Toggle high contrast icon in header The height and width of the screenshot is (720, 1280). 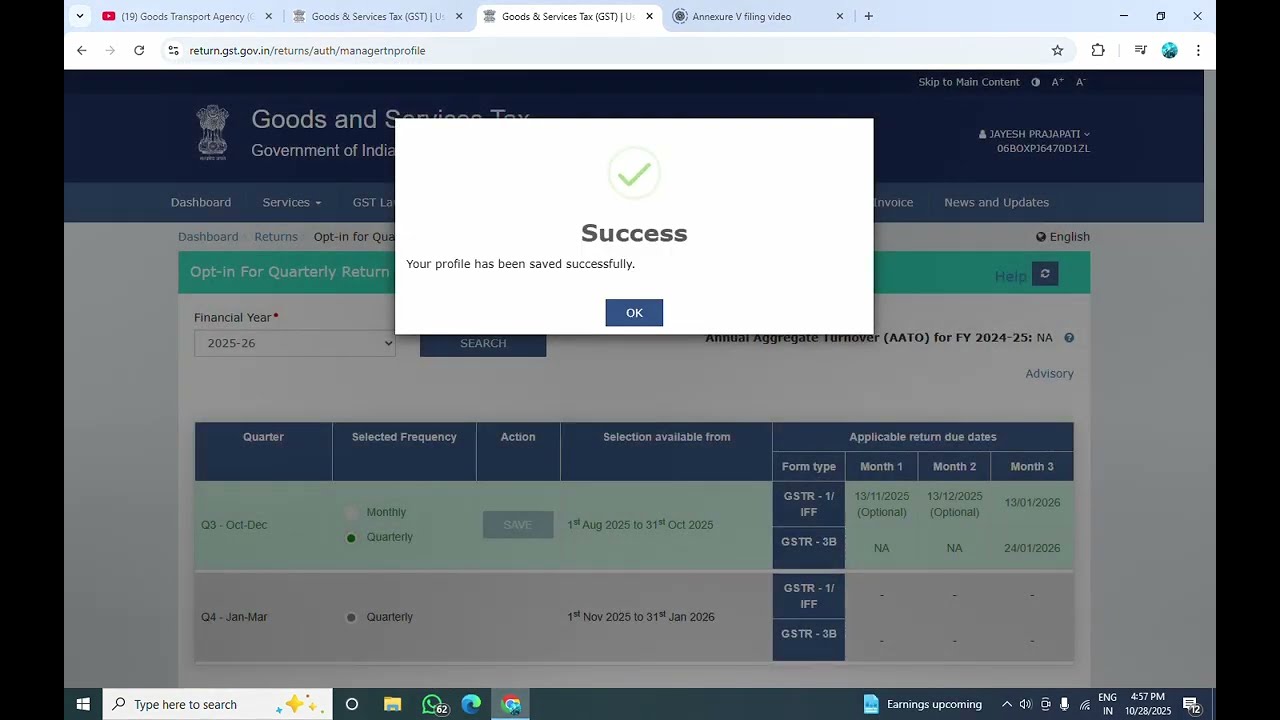[x=1035, y=82]
